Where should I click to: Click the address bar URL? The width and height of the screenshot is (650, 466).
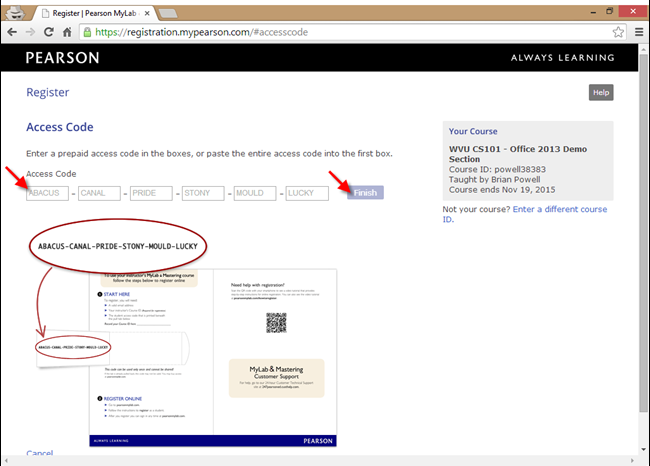(x=201, y=32)
